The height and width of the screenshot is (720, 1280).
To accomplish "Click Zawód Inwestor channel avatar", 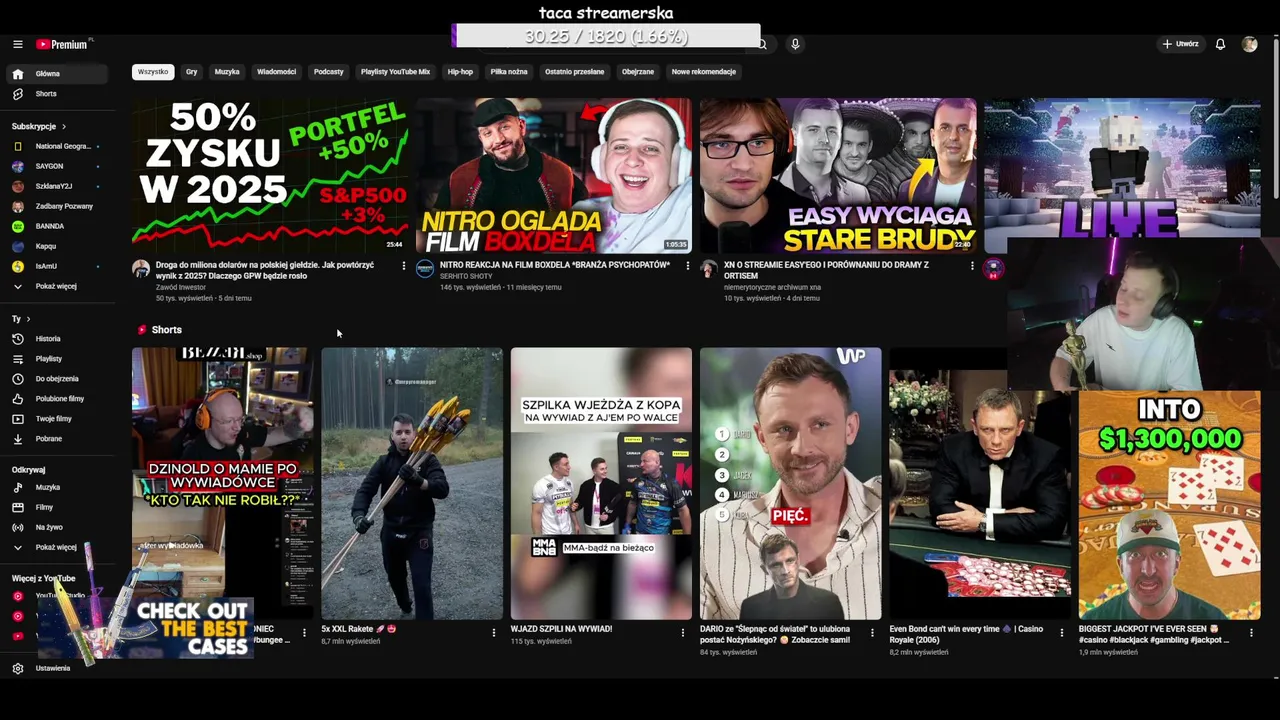I will coord(141,269).
